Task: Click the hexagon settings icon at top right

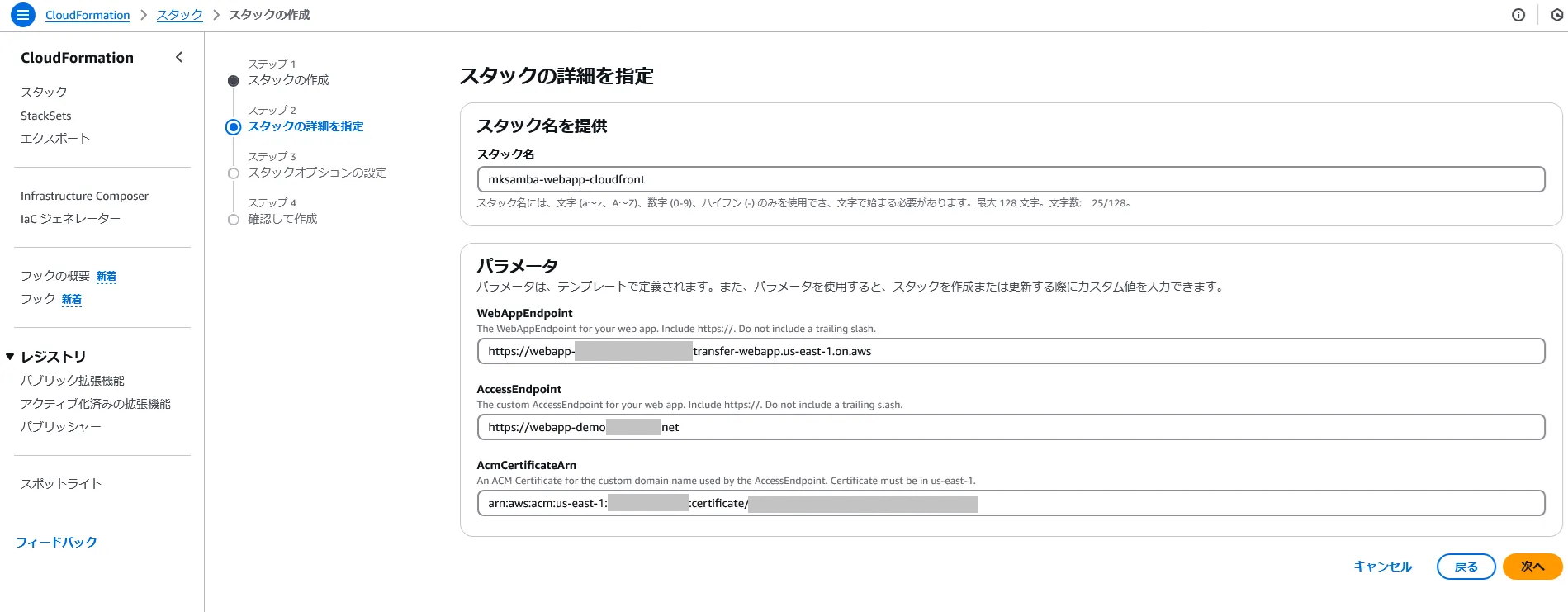Action: click(x=1557, y=15)
